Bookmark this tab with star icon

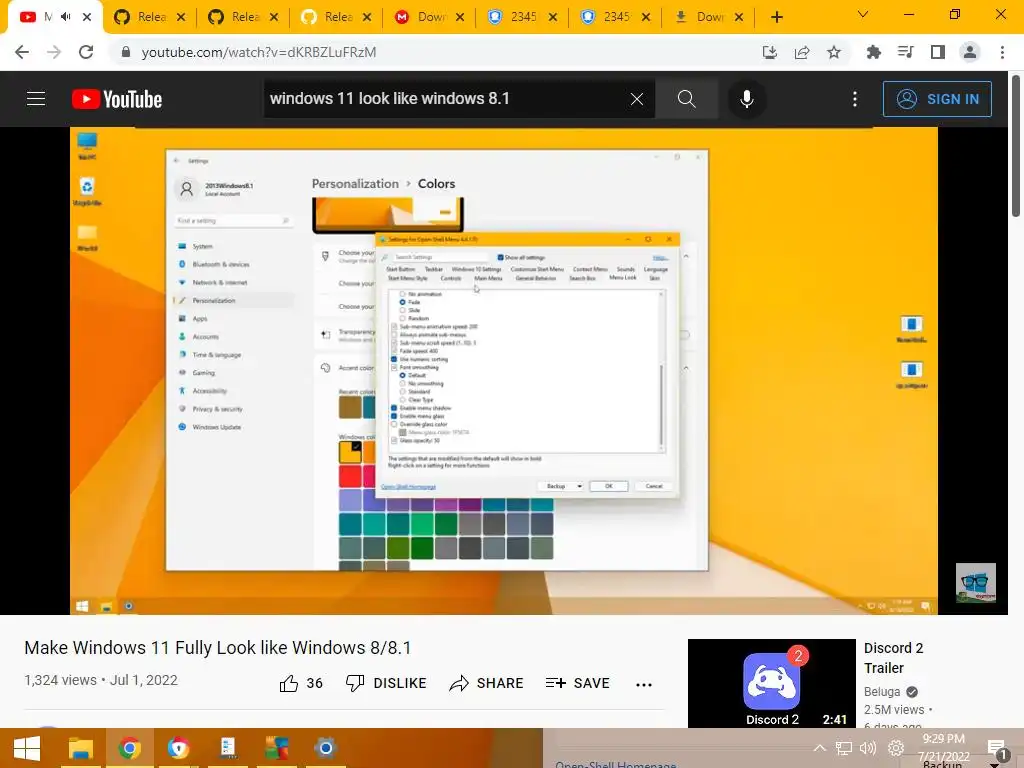[834, 52]
